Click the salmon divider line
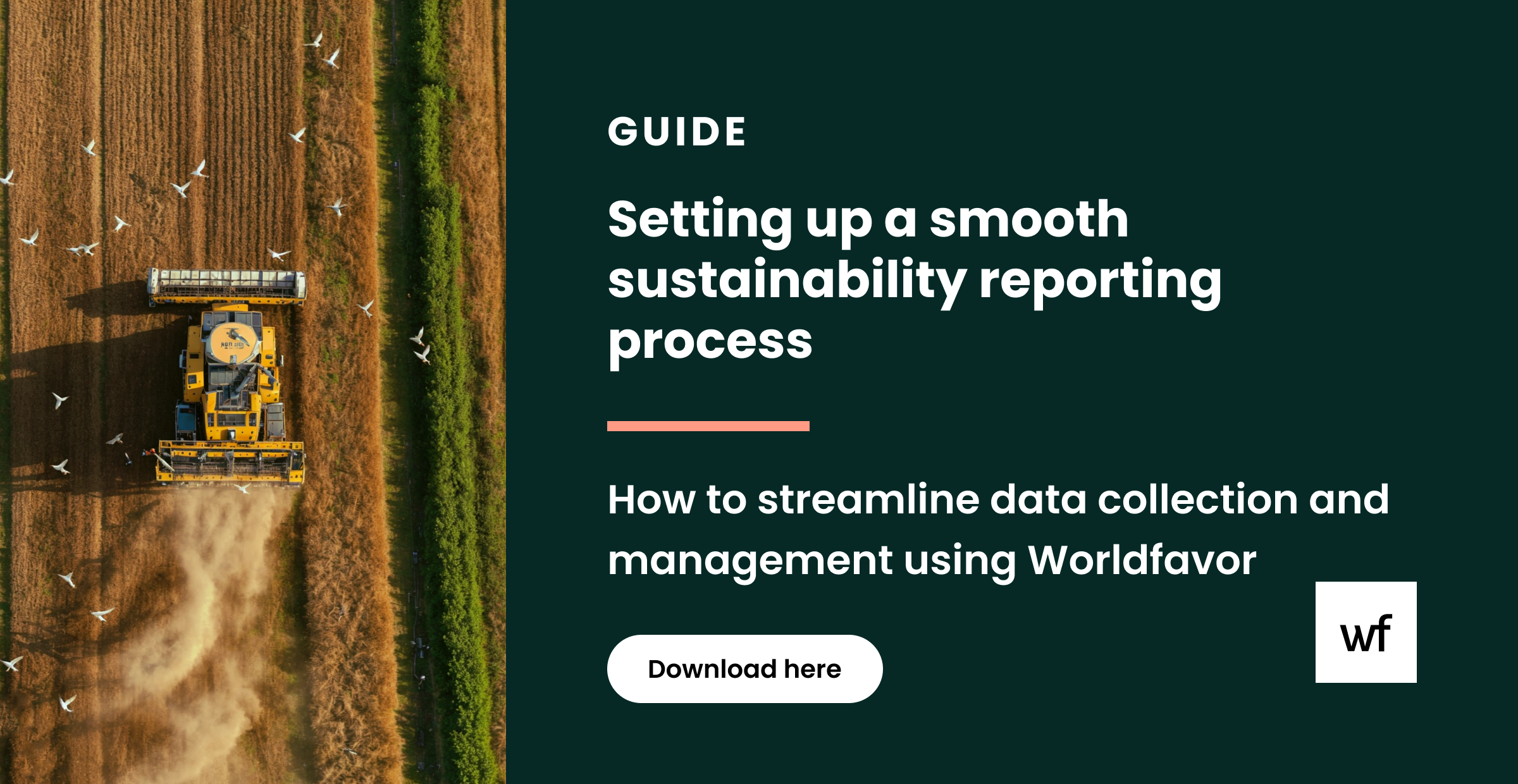This screenshot has height=784, width=1518. coord(708,426)
